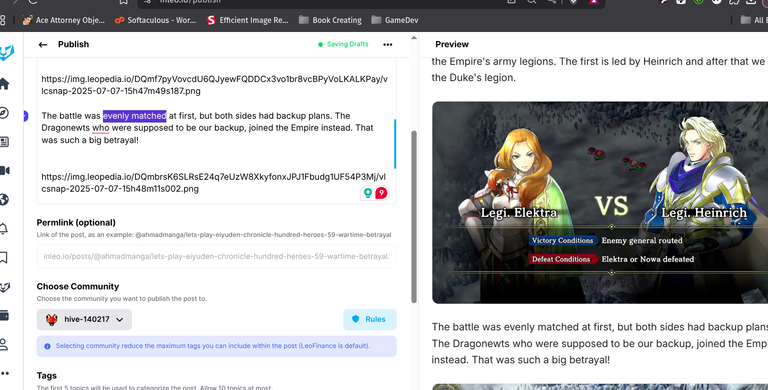This screenshot has width=768, height=390.
Task: Click the vlcsnap 15h48m11s002.png image URL
Action: [x=214, y=183]
